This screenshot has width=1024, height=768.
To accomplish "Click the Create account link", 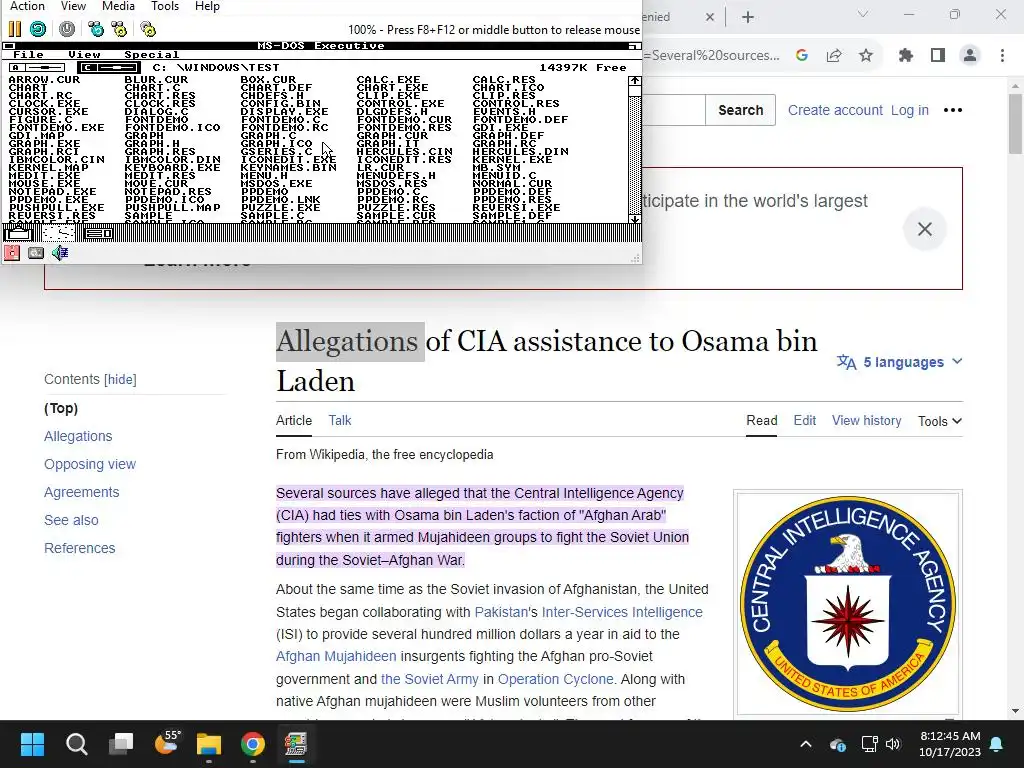I will (x=835, y=110).
